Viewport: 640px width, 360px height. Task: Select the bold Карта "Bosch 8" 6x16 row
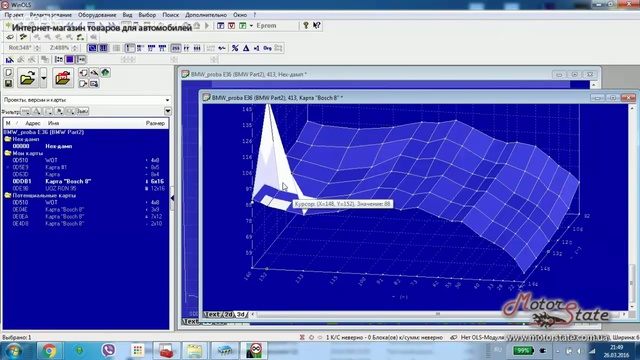point(86,181)
